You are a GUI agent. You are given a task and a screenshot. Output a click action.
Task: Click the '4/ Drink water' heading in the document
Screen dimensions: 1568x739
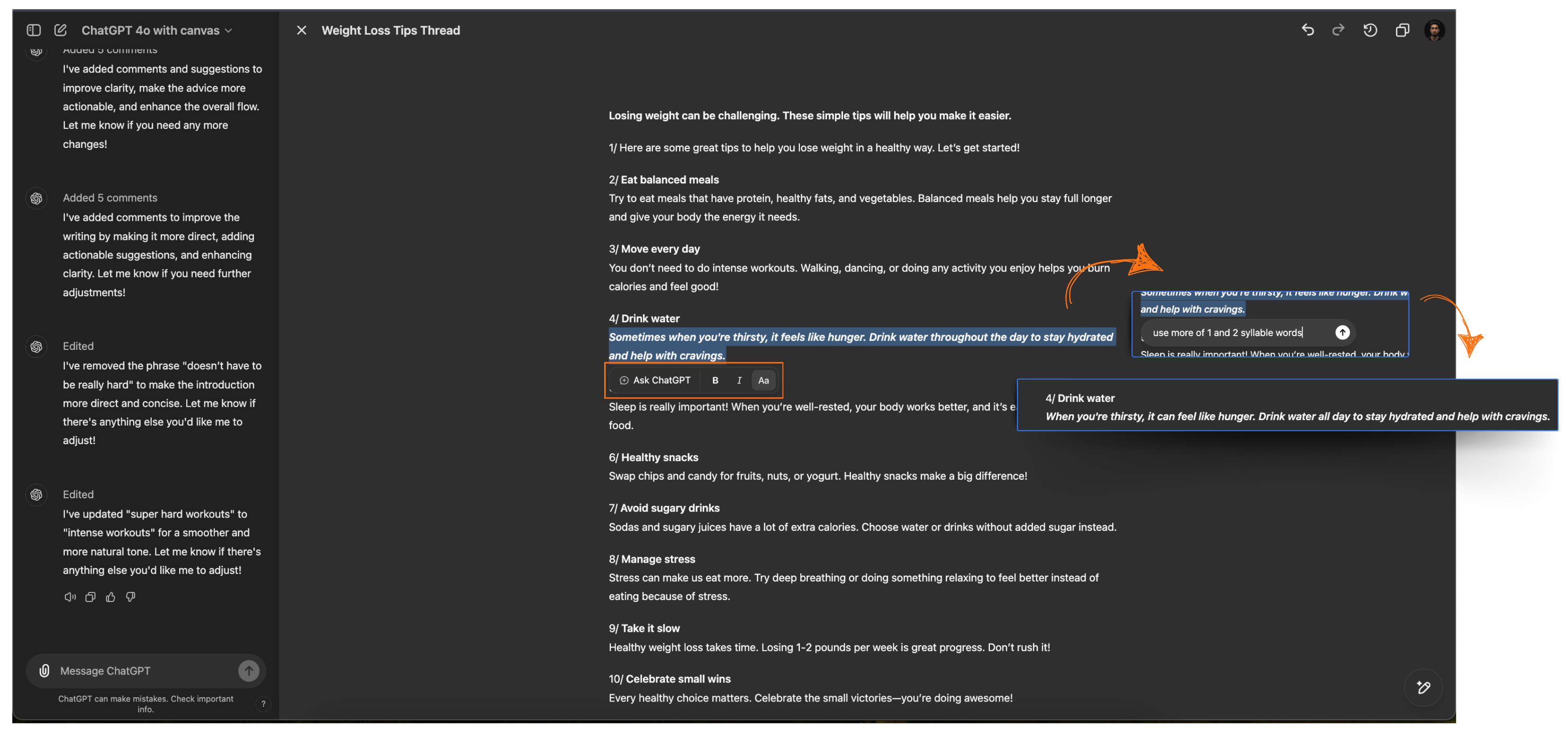(644, 319)
